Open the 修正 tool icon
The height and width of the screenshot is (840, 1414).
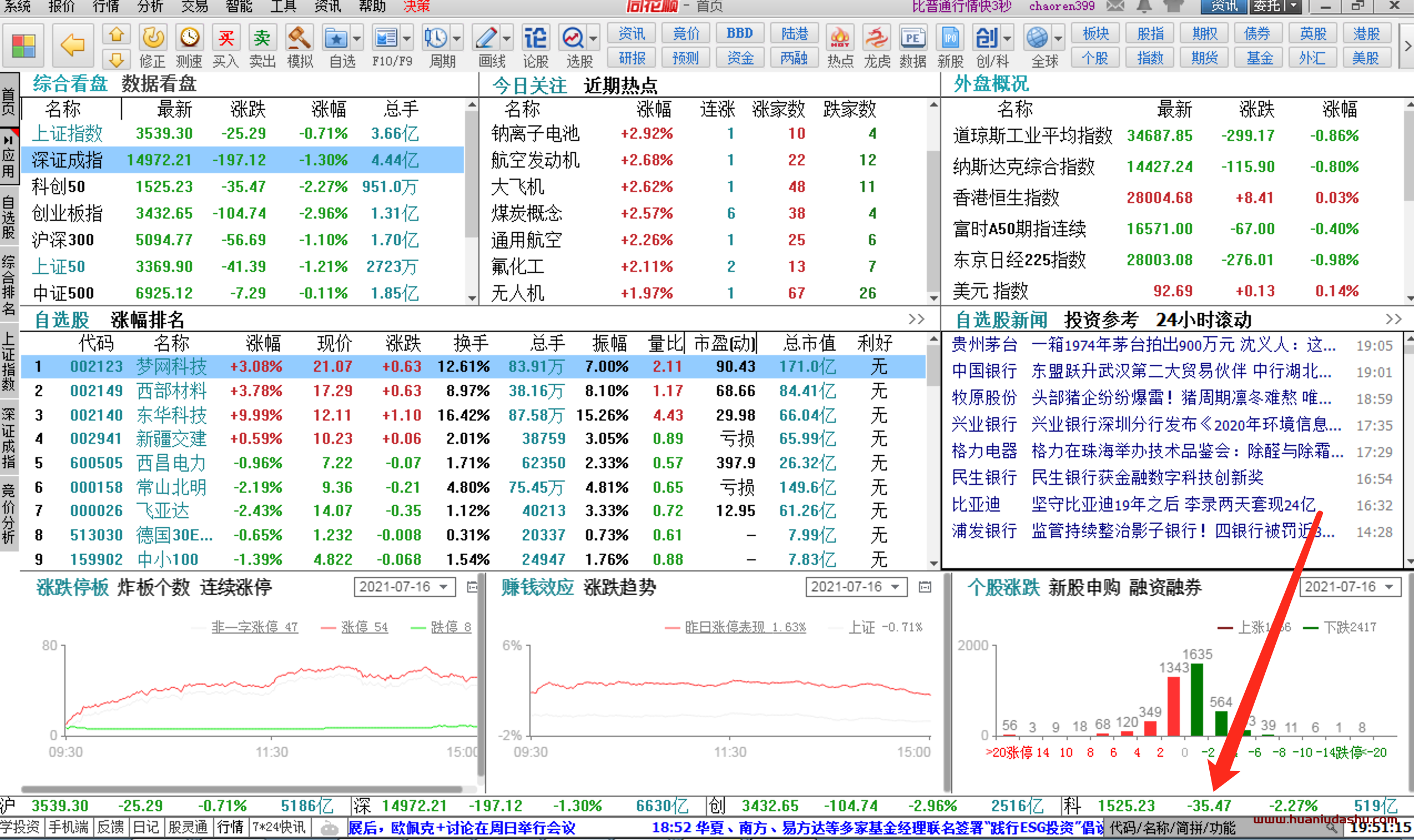tap(152, 38)
